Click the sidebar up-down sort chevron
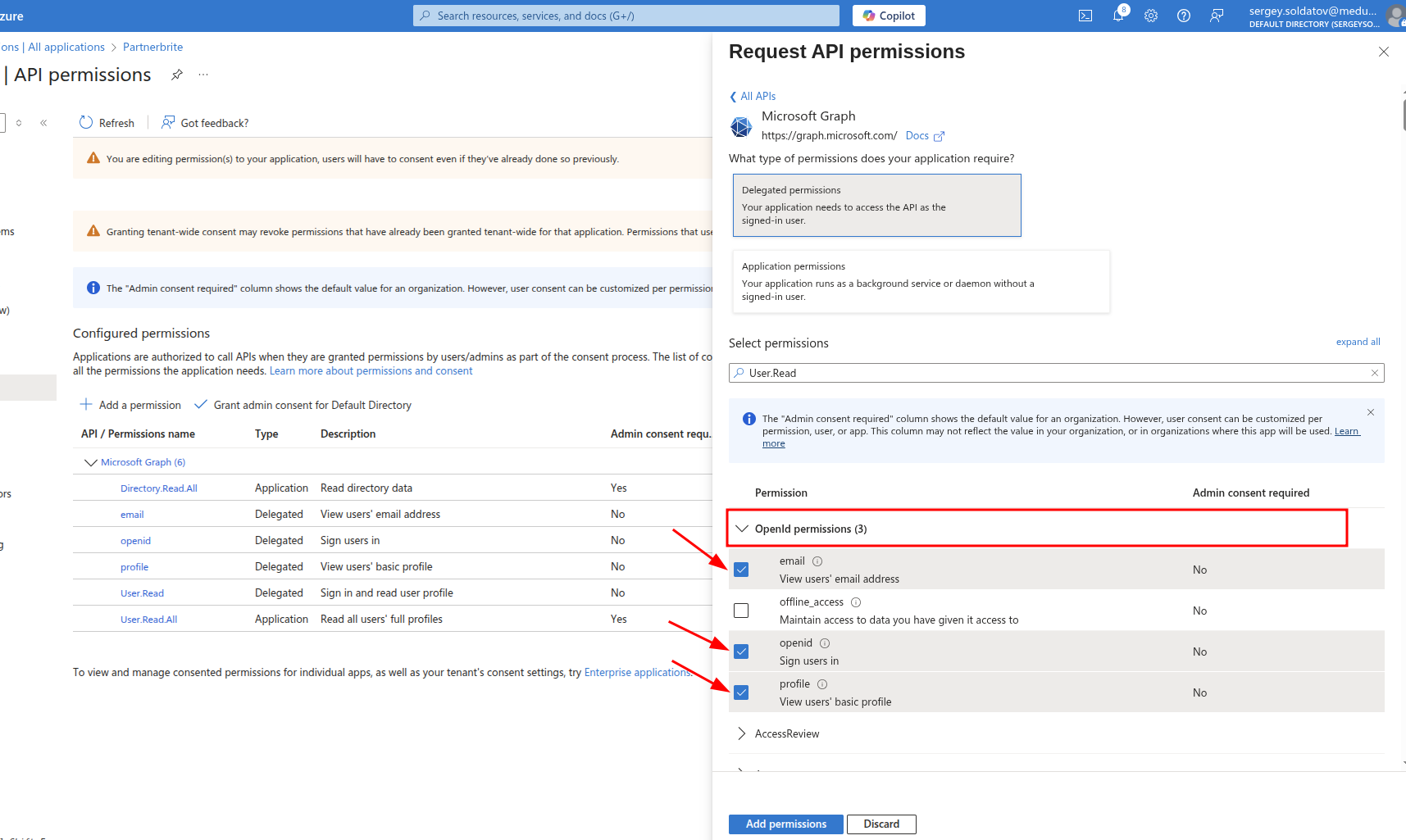Image resolution: width=1406 pixels, height=840 pixels. pos(19,123)
